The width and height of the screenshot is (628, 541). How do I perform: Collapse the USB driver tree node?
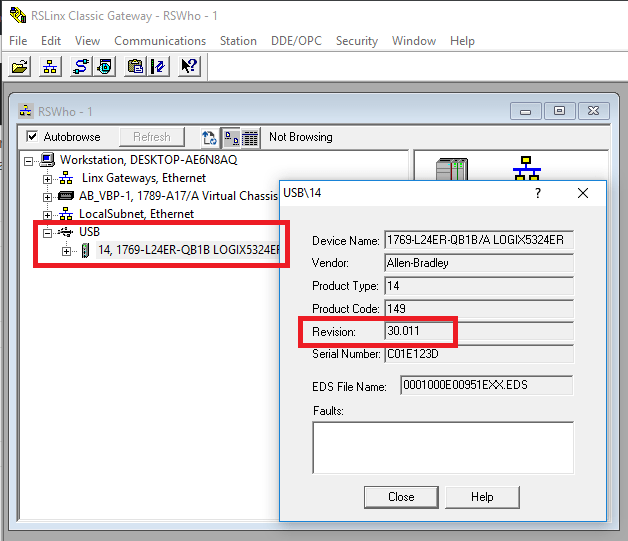[48, 232]
